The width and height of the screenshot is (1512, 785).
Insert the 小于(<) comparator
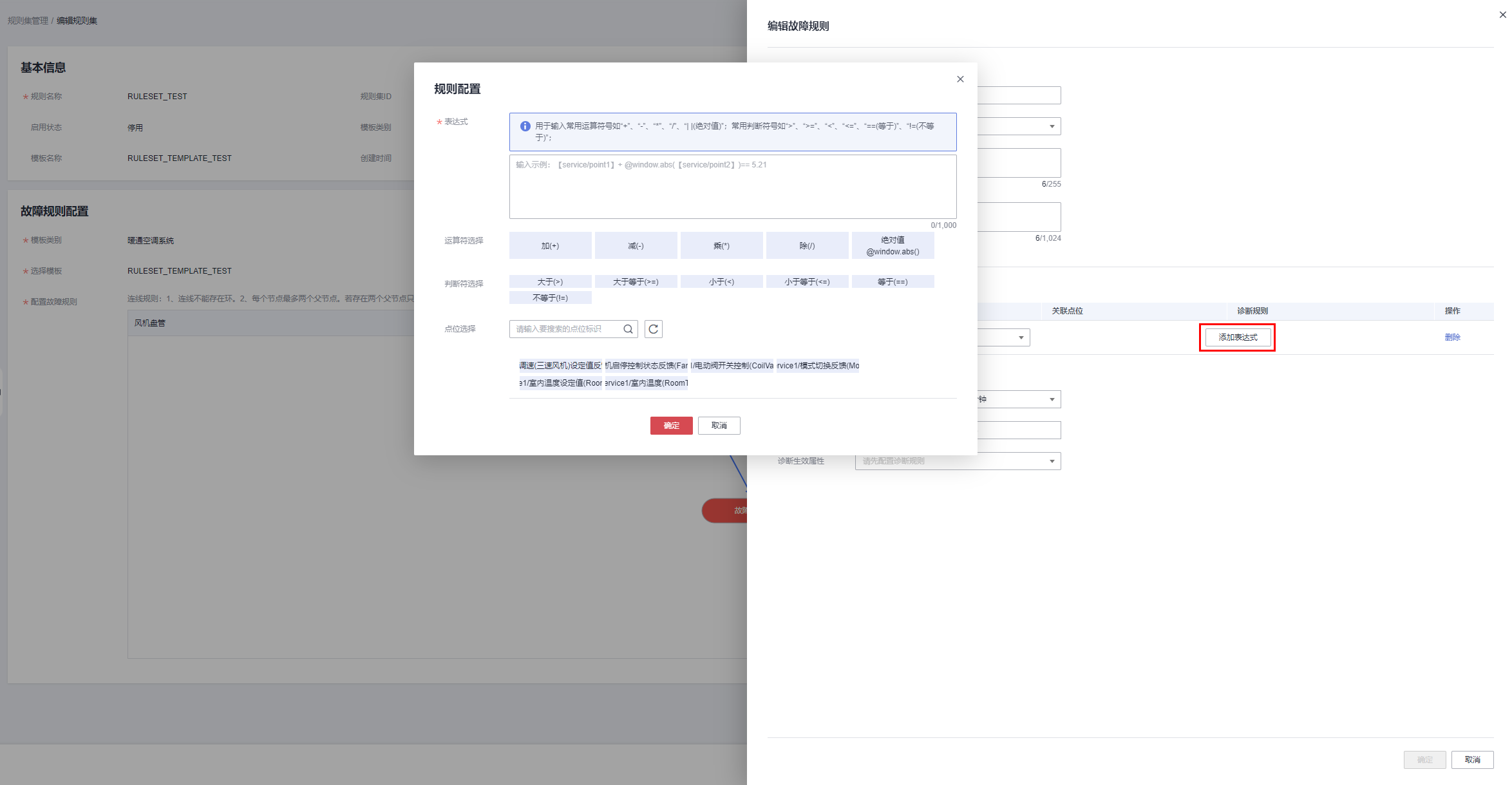pos(721,281)
